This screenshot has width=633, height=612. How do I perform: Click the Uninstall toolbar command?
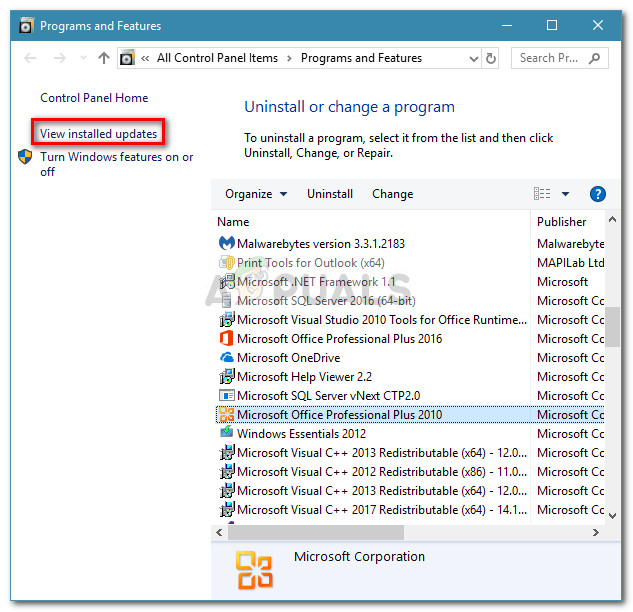point(330,194)
